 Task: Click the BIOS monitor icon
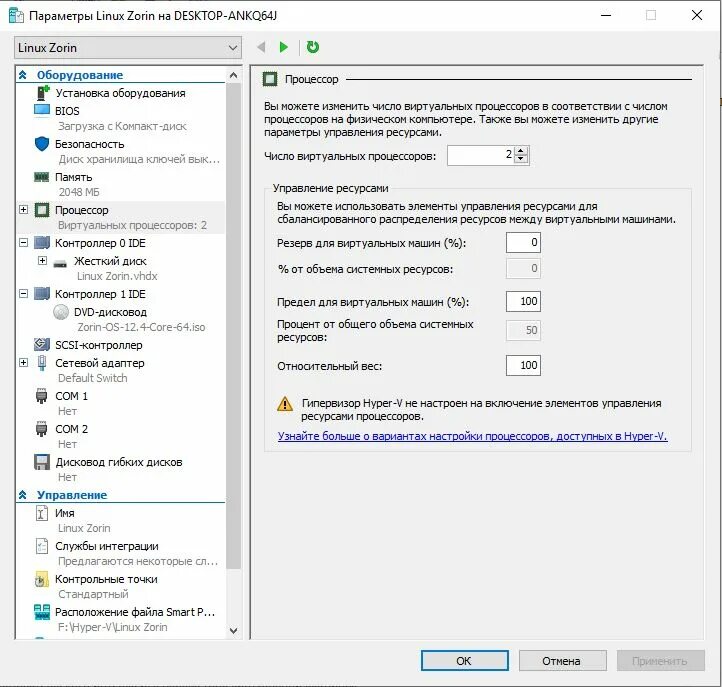click(41, 111)
